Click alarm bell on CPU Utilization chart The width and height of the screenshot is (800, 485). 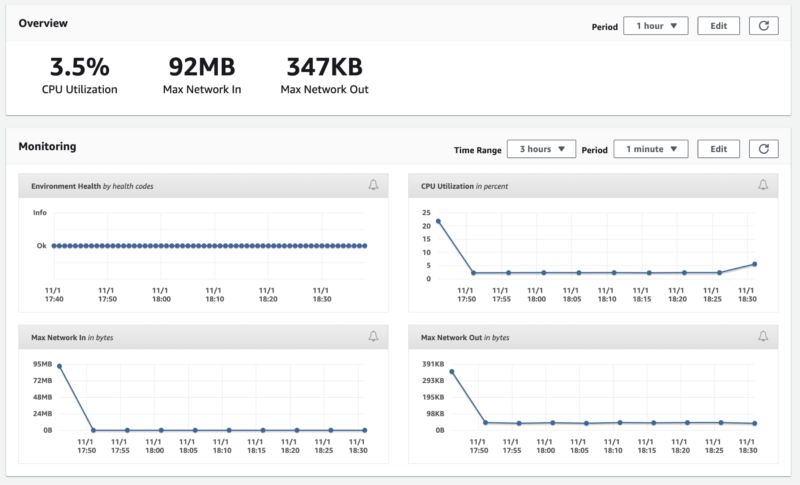[x=763, y=185]
